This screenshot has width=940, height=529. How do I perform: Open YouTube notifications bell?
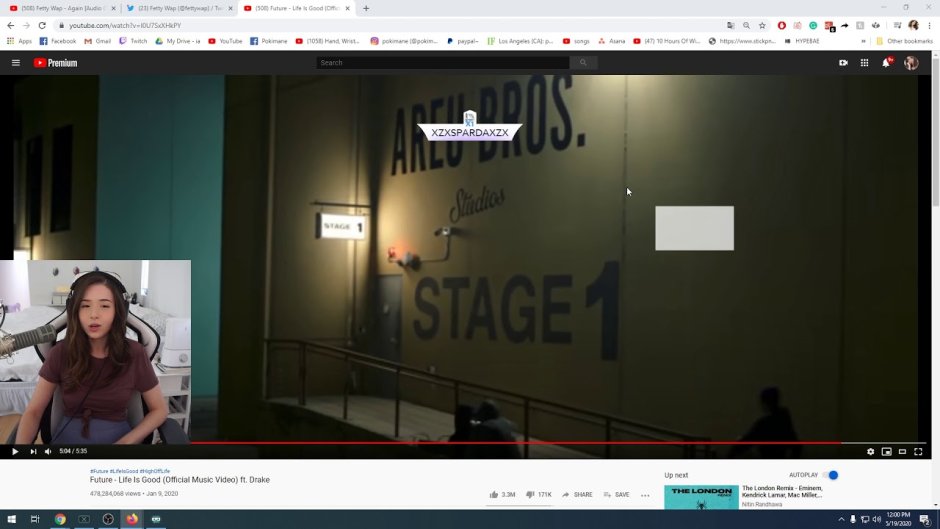pos(885,62)
